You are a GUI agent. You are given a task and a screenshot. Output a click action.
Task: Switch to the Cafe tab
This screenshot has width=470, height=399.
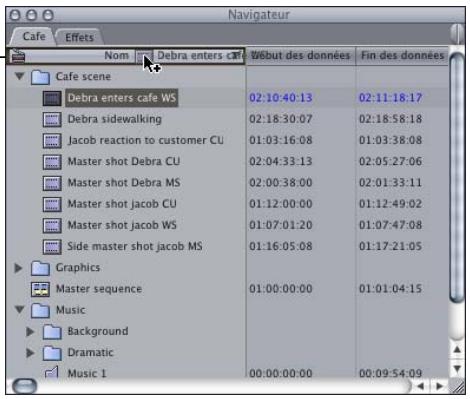pos(34,36)
